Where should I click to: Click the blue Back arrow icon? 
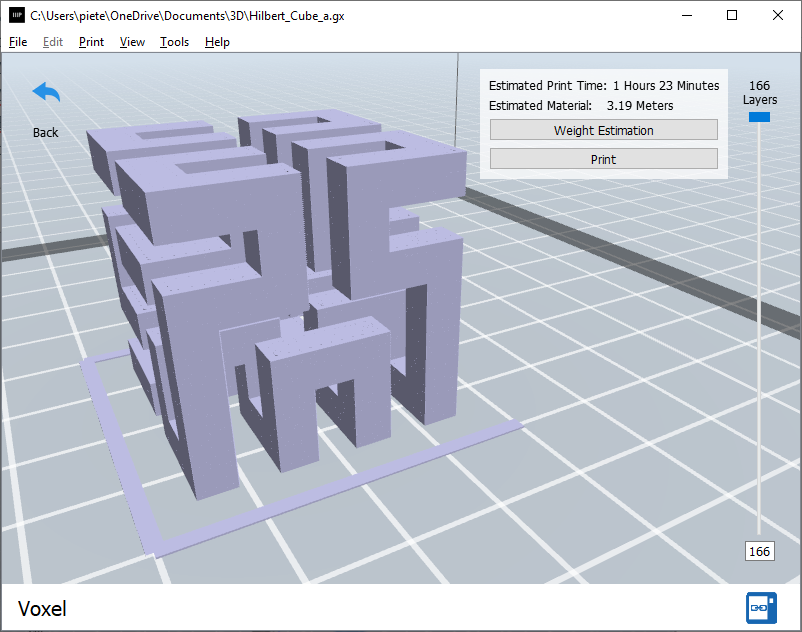click(x=46, y=92)
